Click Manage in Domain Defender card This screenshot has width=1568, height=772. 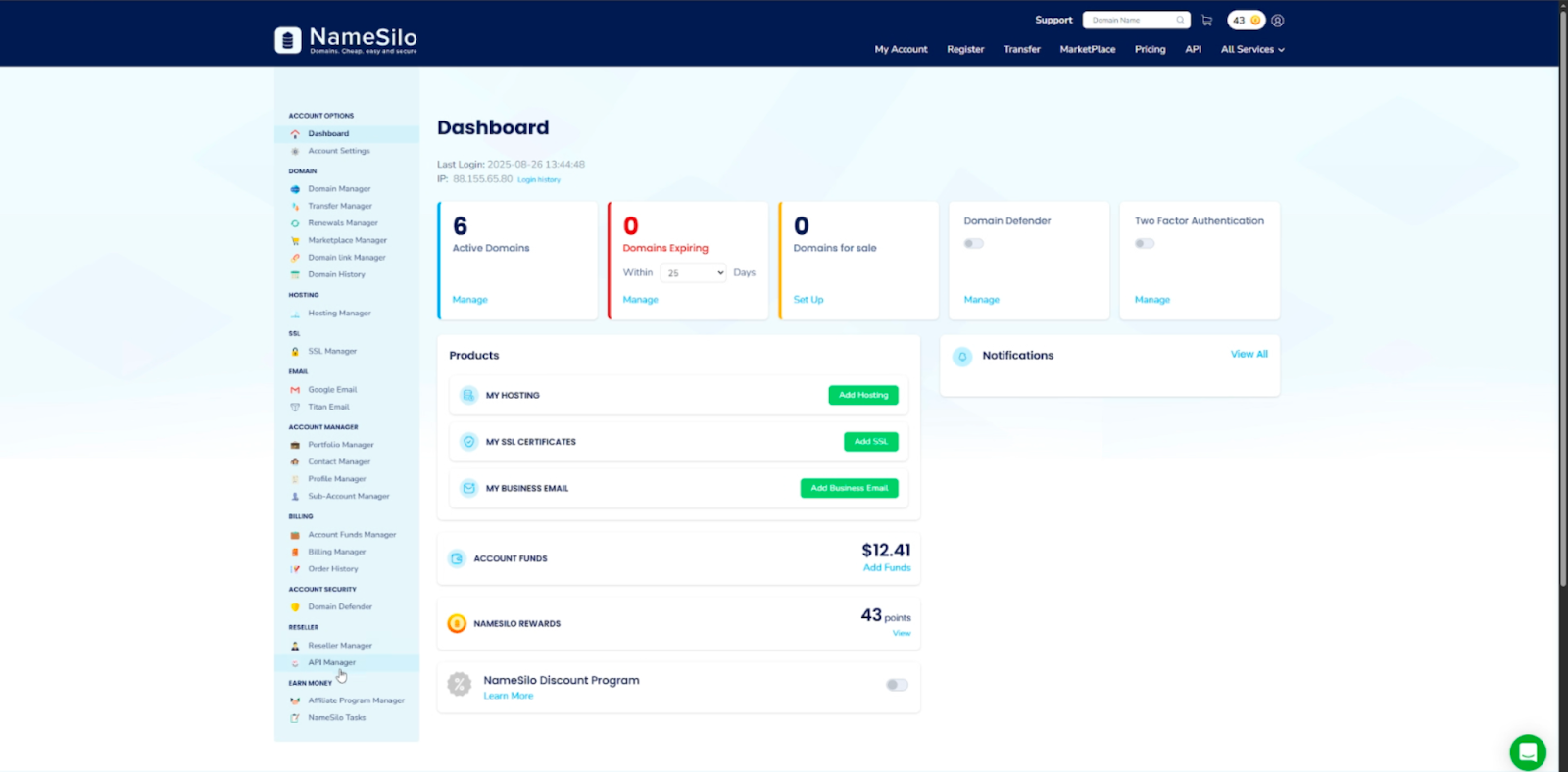(982, 300)
